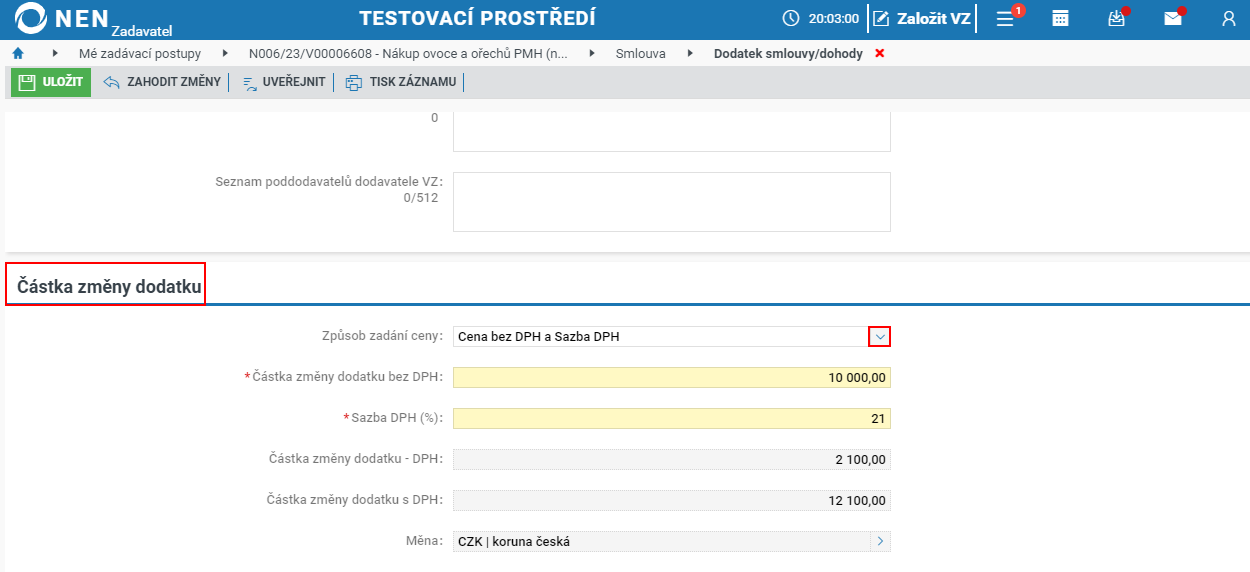Image resolution: width=1250 pixels, height=572 pixels.
Task: Click Částka změny dodatku bez DPH field
Action: tap(671, 377)
